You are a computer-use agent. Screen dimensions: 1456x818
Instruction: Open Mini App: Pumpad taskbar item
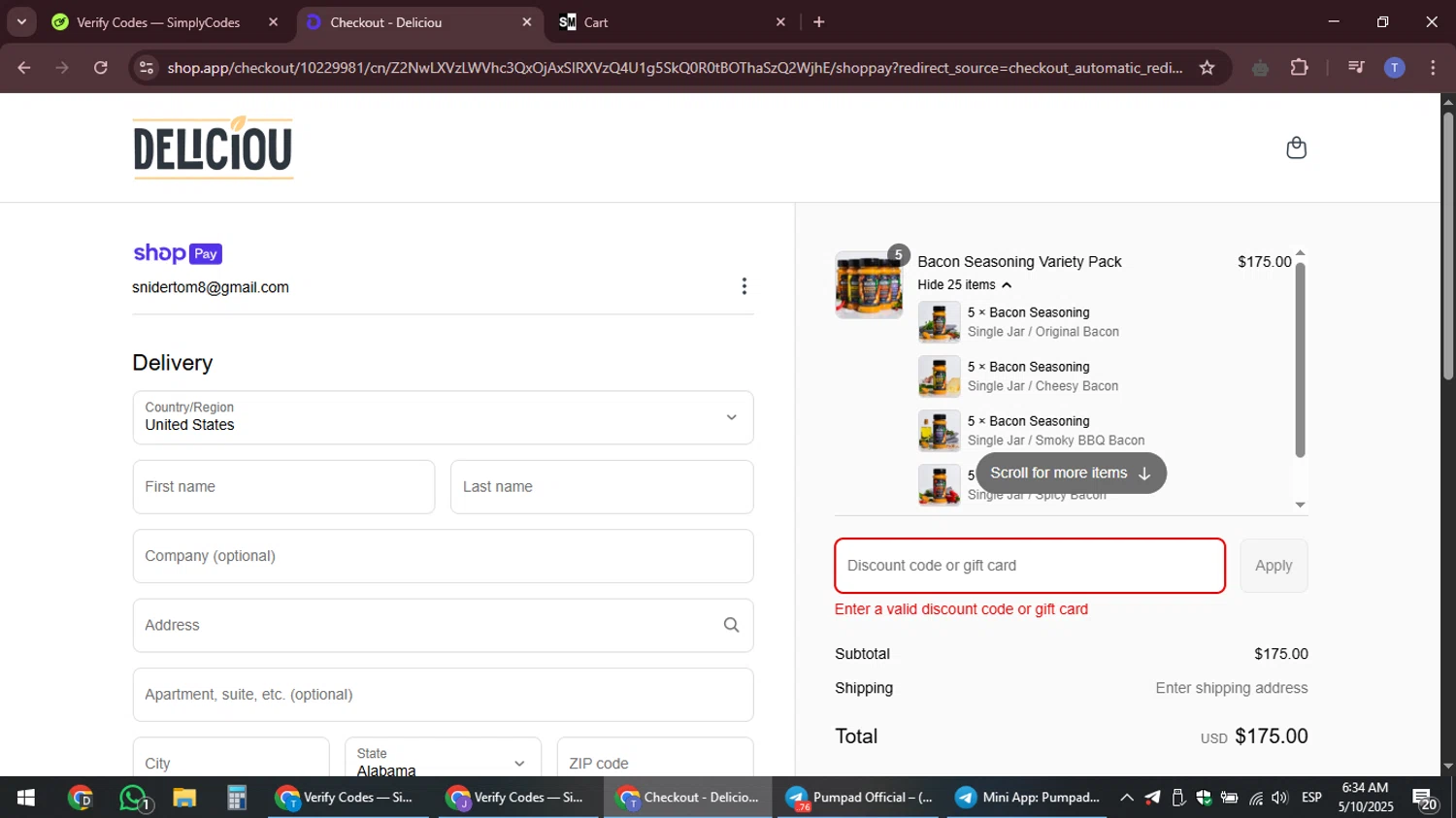(1029, 798)
